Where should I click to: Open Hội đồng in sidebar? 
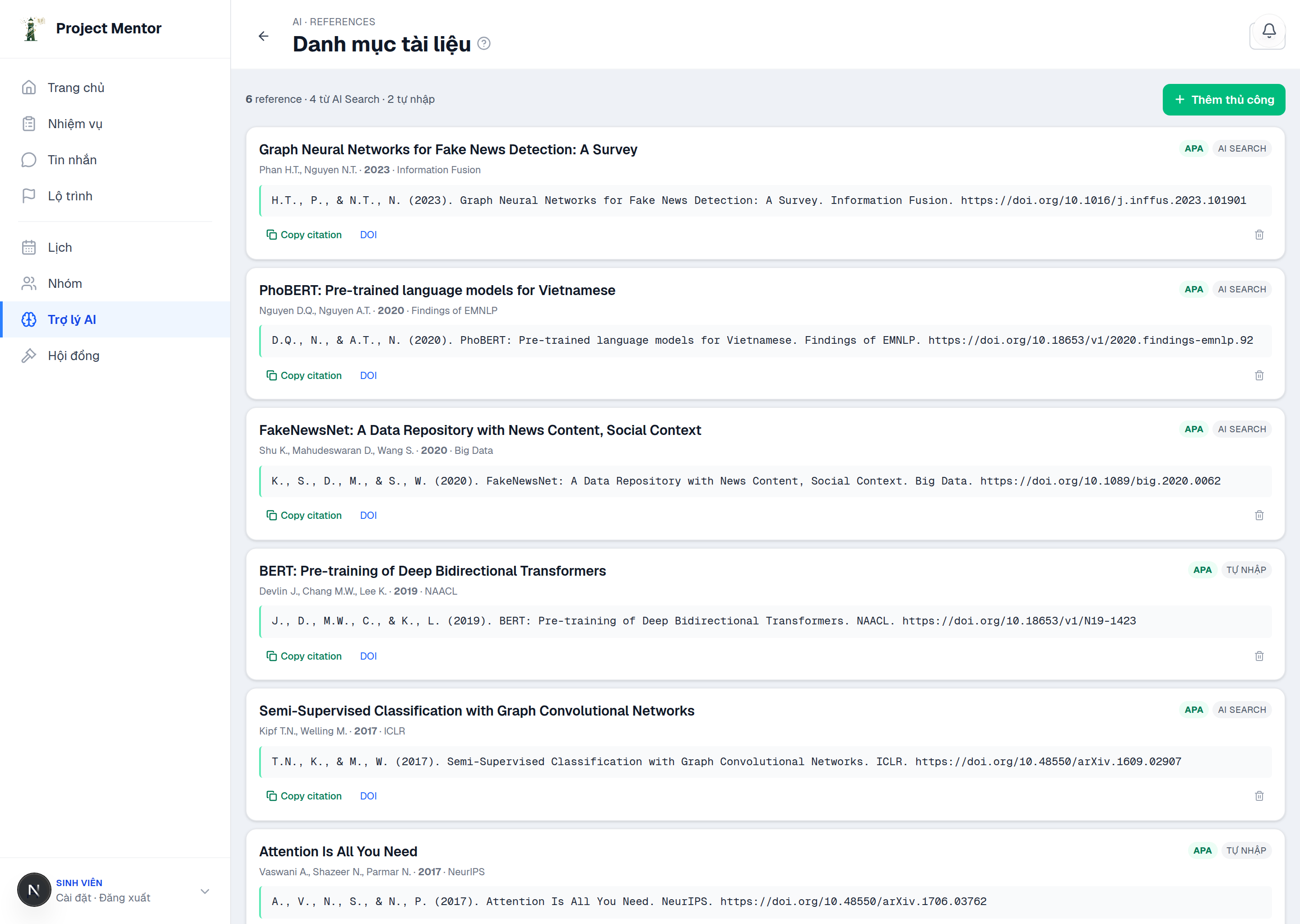pos(116,356)
